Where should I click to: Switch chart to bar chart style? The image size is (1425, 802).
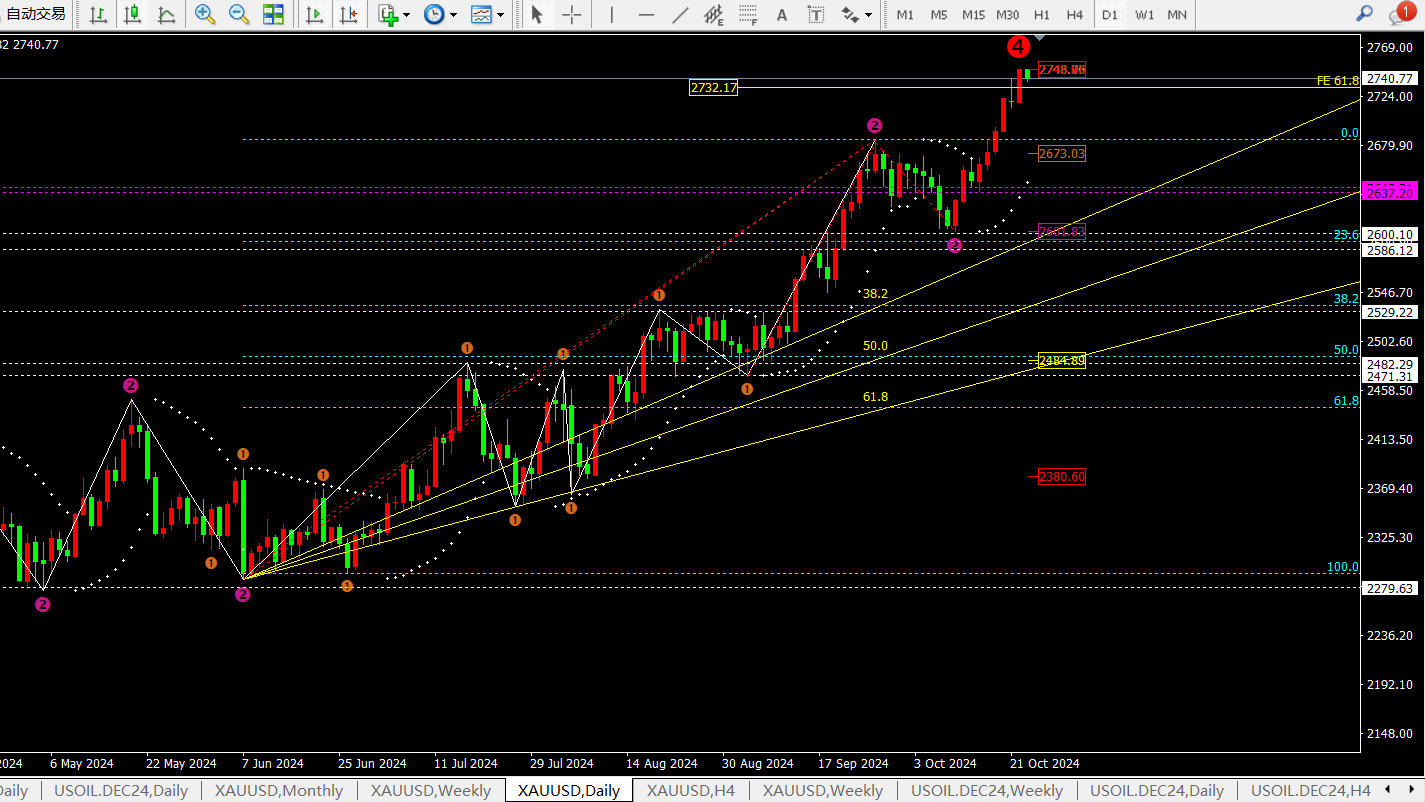(98, 14)
